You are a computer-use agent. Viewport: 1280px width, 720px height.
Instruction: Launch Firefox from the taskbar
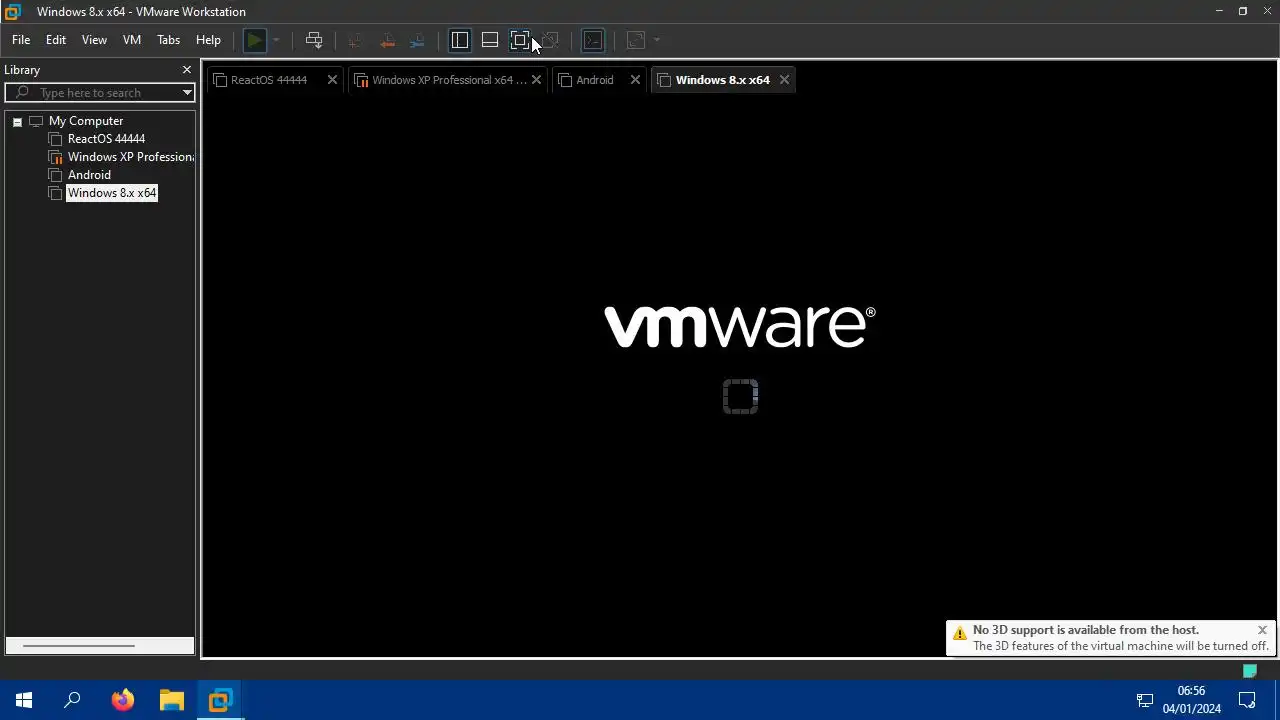pyautogui.click(x=122, y=700)
